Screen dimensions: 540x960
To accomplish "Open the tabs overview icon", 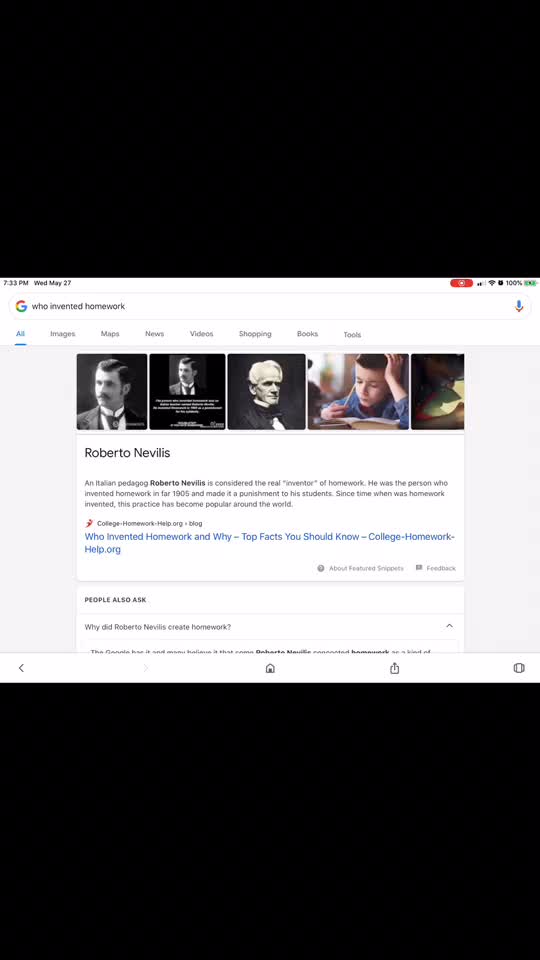I will [x=519, y=668].
